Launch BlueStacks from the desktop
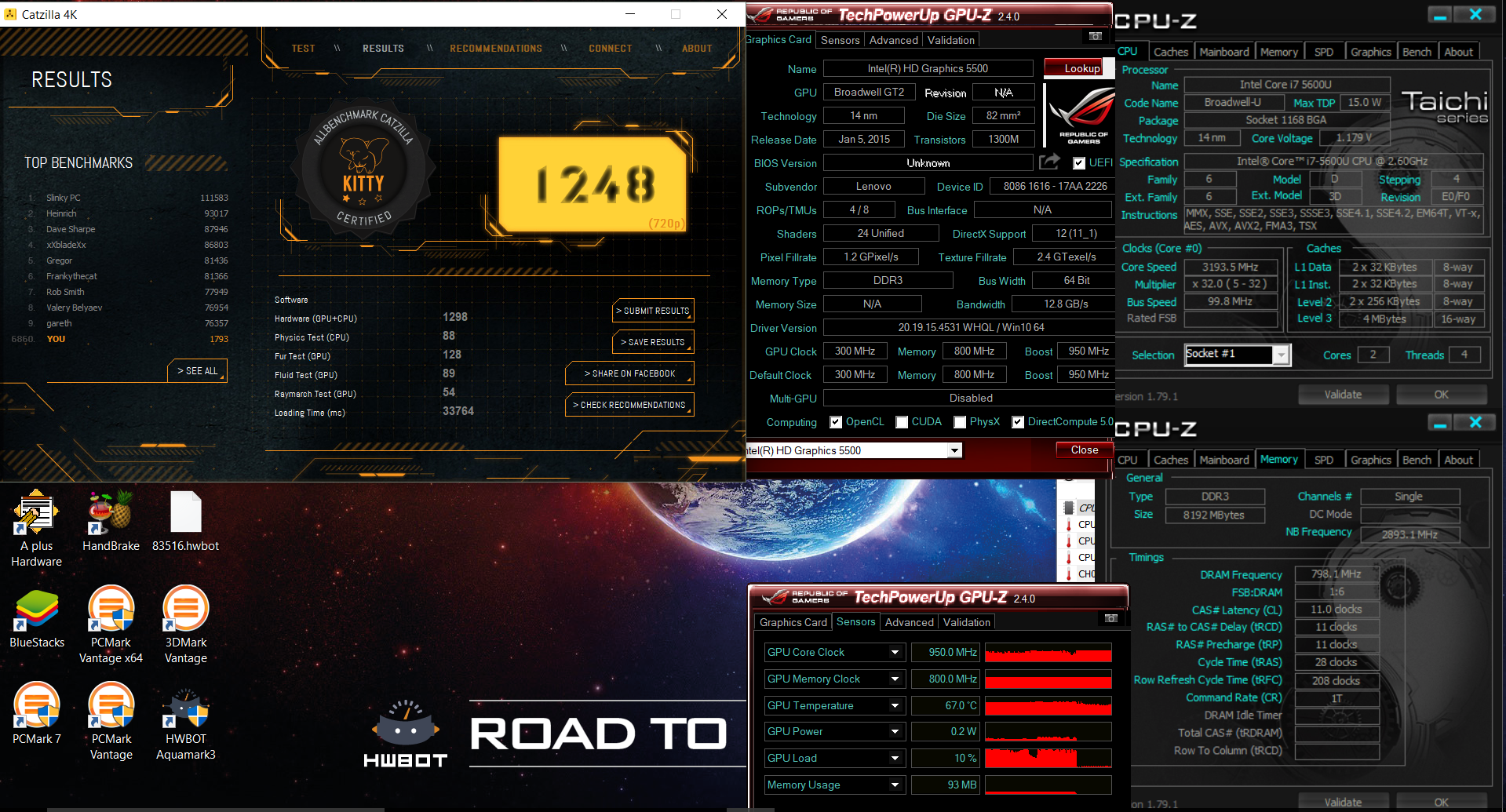 [36, 619]
